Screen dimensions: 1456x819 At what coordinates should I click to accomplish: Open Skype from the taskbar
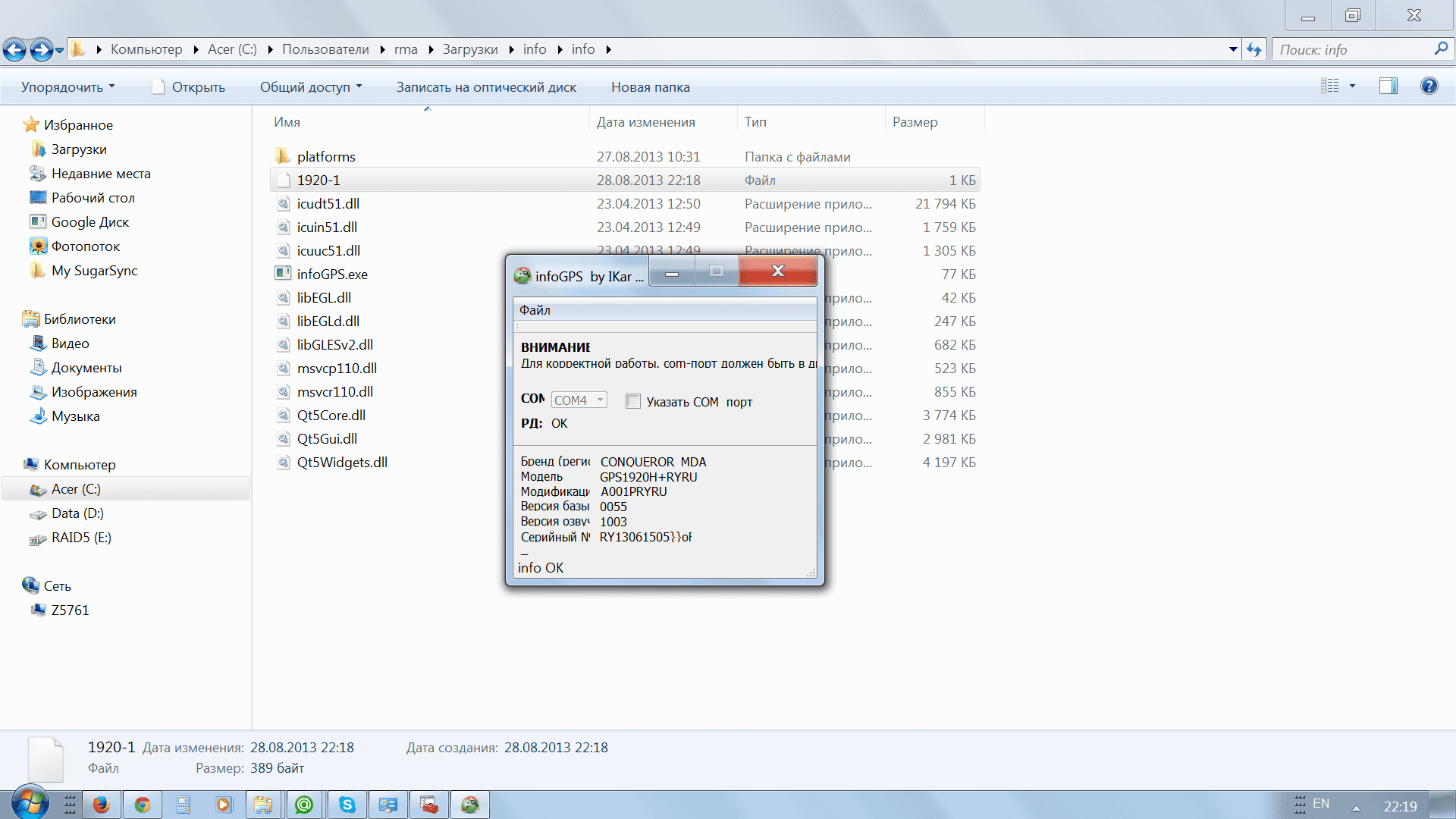click(347, 805)
